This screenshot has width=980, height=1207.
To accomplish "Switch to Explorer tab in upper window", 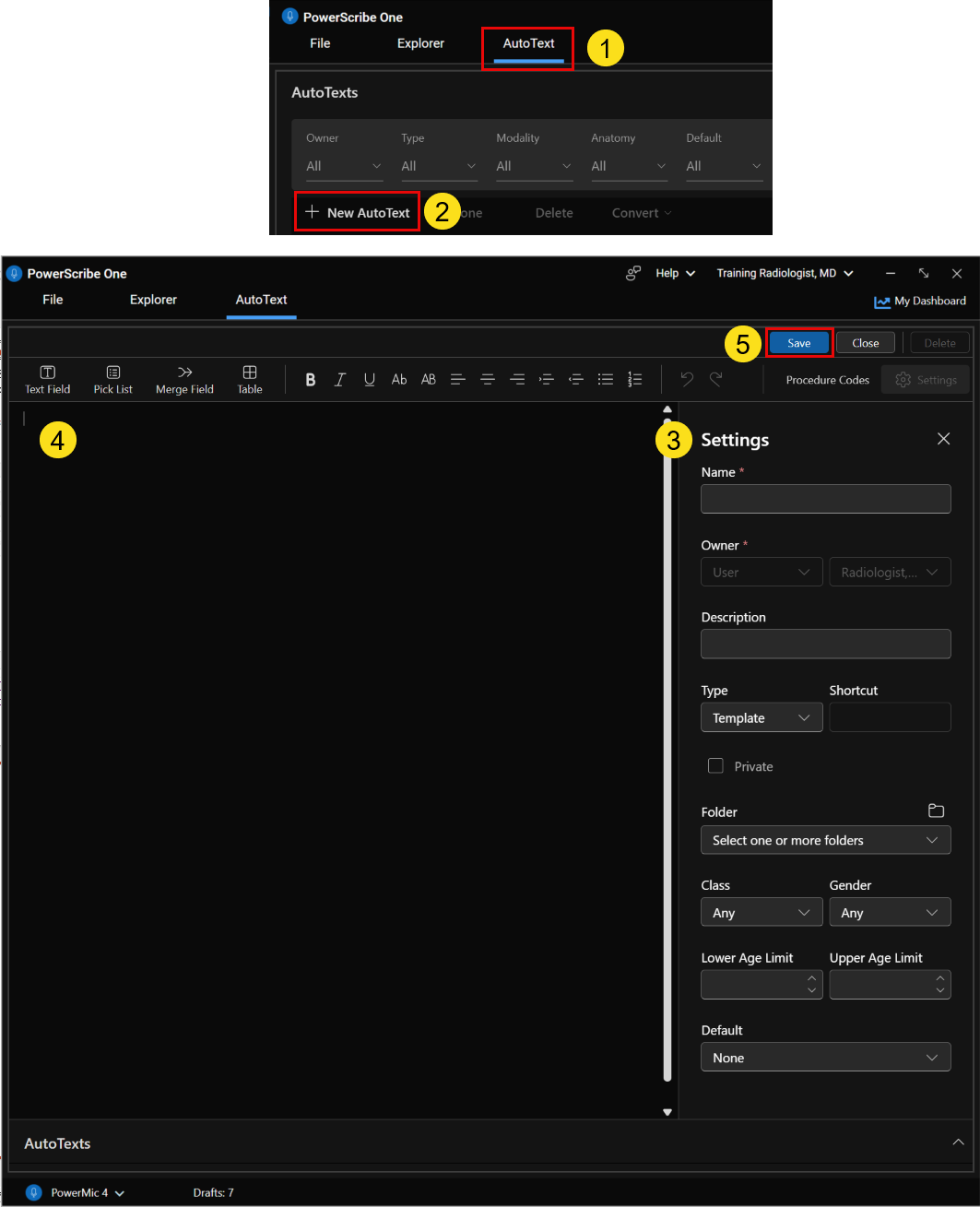I will (x=420, y=43).
